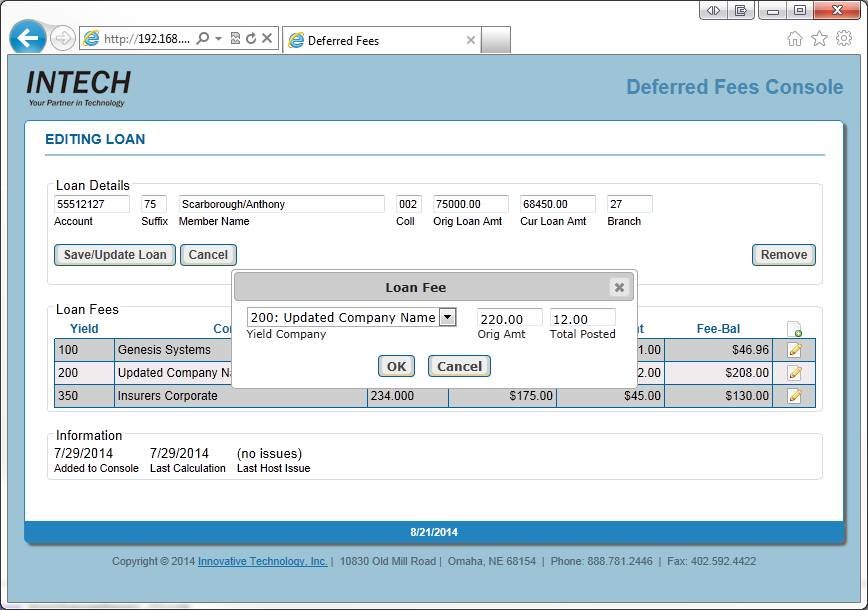Viewport: 868px width, 610px height.
Task: Expand the Yield Company dropdown
Action: click(447, 317)
